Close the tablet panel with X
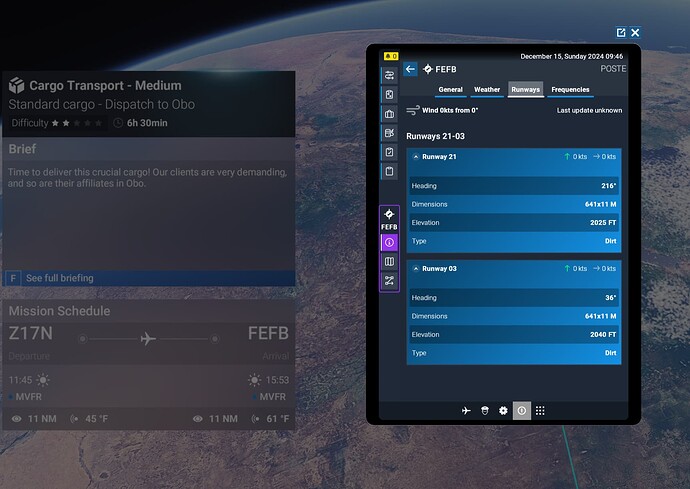Viewport: 690px width, 489px height. coord(635,33)
